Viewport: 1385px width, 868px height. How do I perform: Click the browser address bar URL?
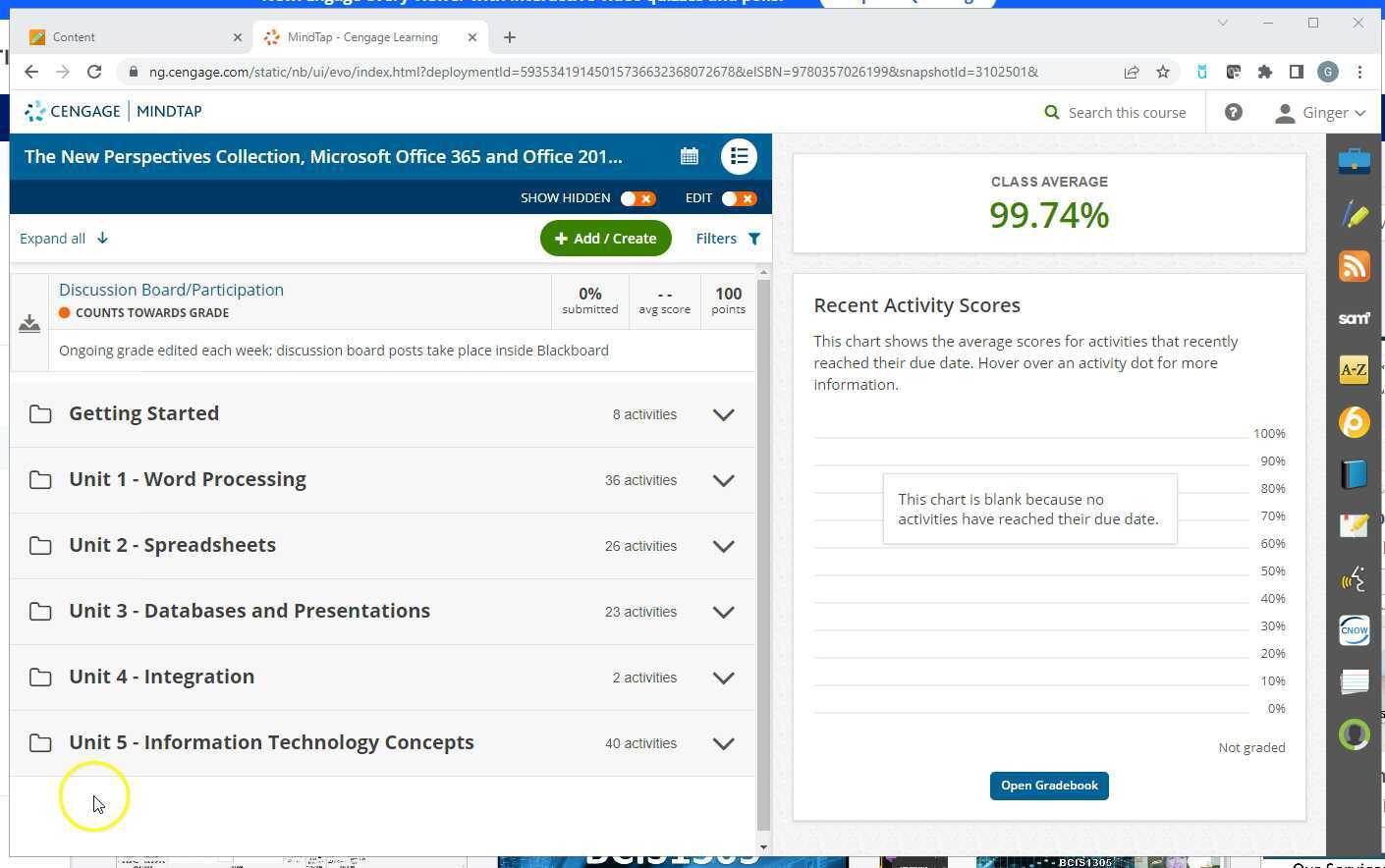(593, 72)
